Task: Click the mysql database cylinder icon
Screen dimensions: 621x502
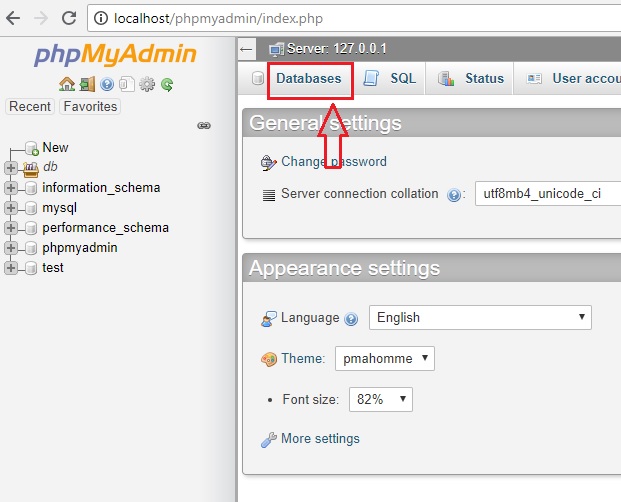Action: coord(31,208)
